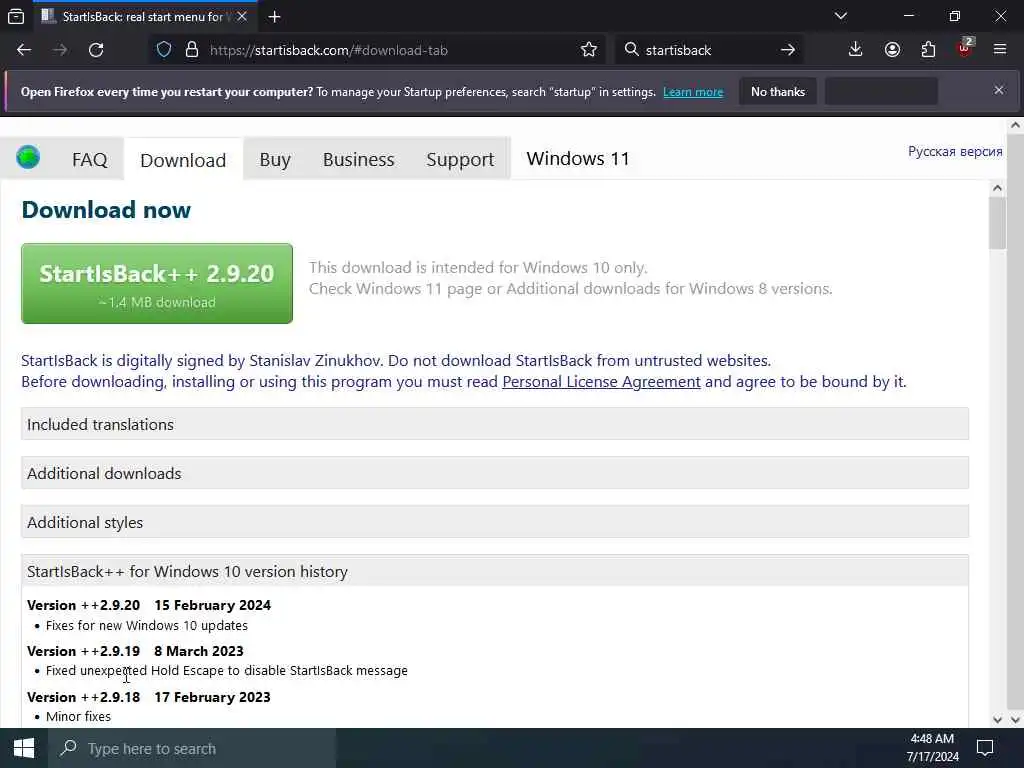The width and height of the screenshot is (1024, 768).
Task: Switch to the FAQ tab
Action: (89, 159)
